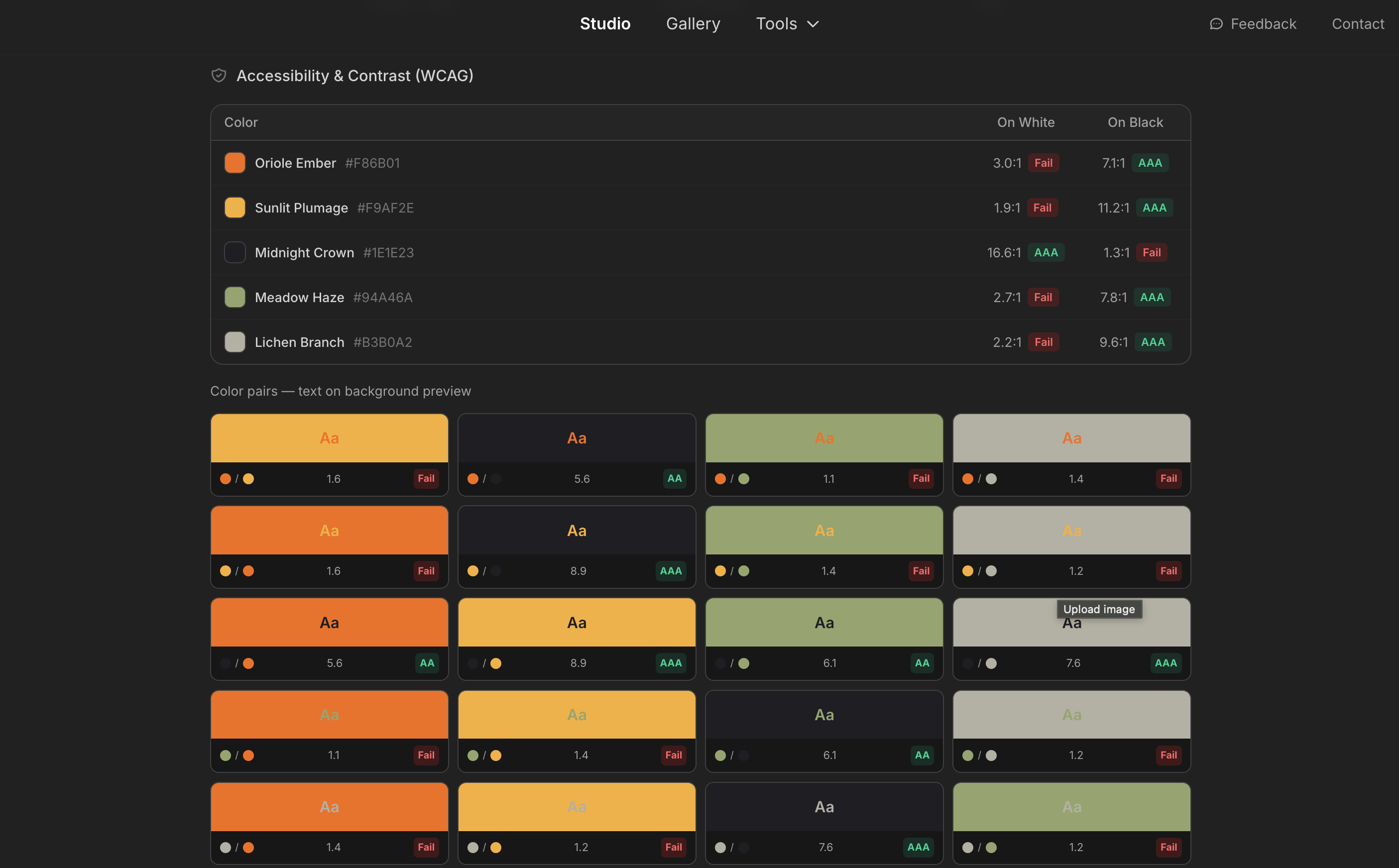
Task: Switch to the Gallery tab
Action: [x=693, y=24]
